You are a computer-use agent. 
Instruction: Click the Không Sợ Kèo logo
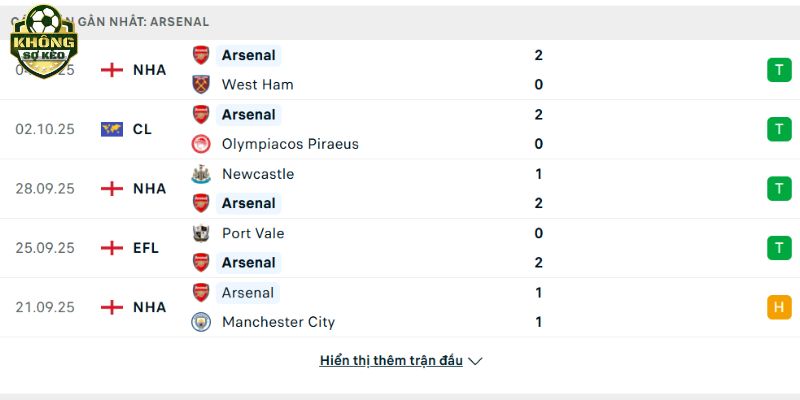point(43,41)
